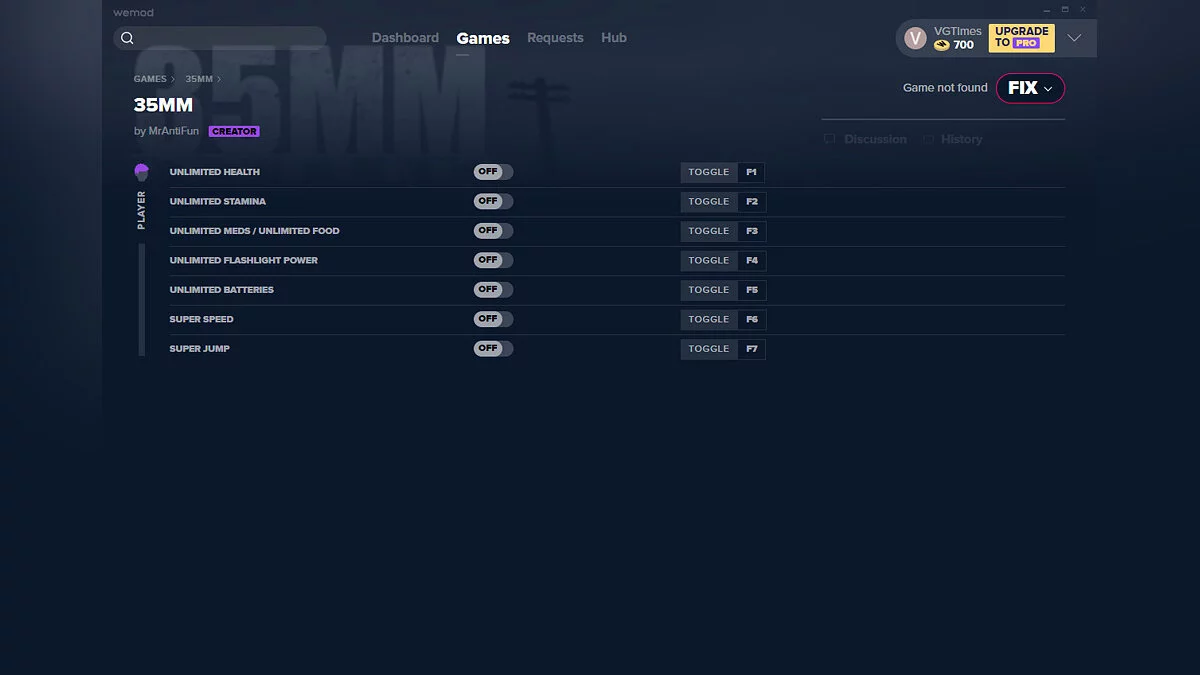The image size is (1200, 675).
Task: Maximize the WeMod window
Action: (x=1065, y=10)
